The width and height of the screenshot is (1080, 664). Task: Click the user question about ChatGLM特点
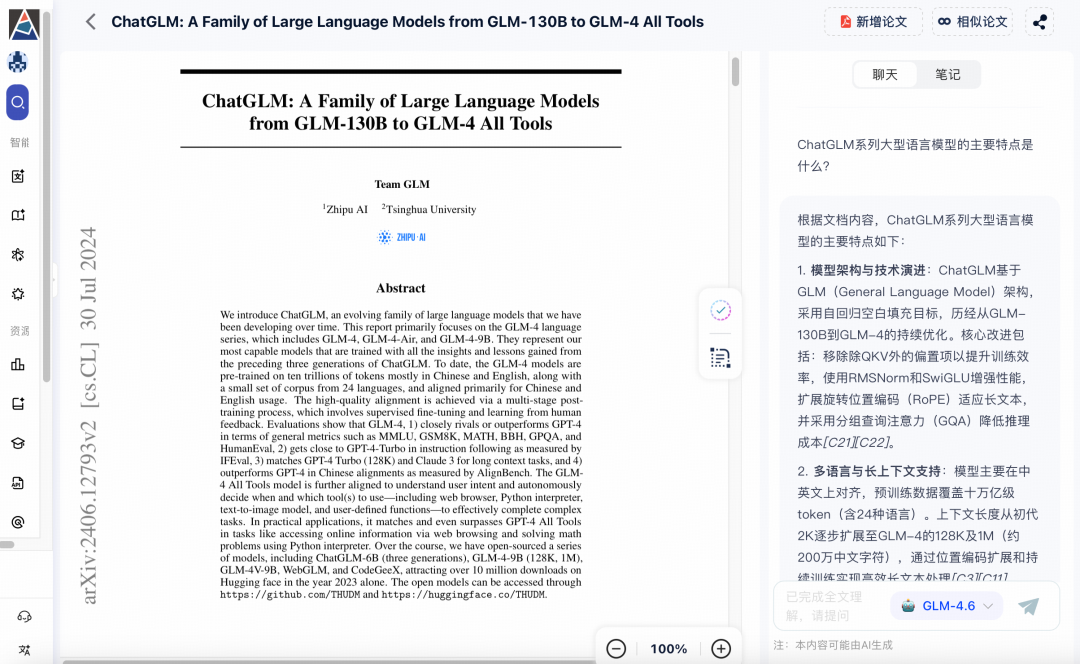pyautogui.click(x=915, y=155)
